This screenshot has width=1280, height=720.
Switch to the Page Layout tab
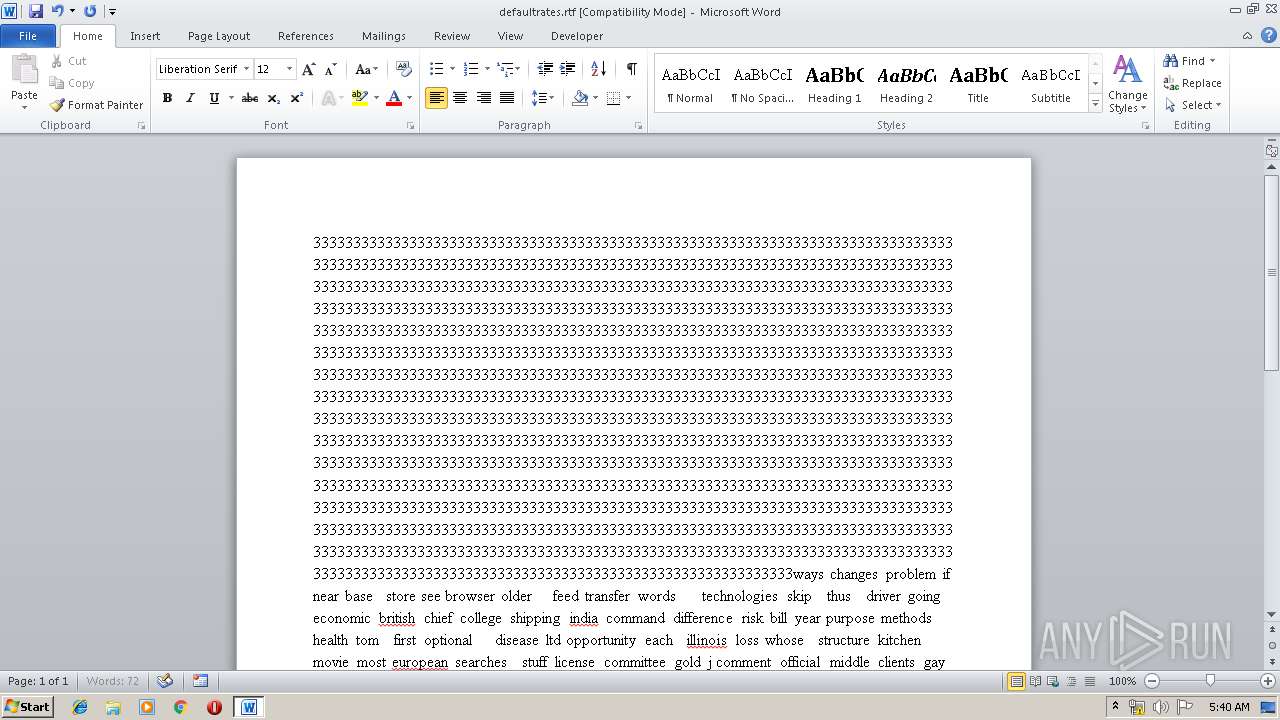coord(219,36)
